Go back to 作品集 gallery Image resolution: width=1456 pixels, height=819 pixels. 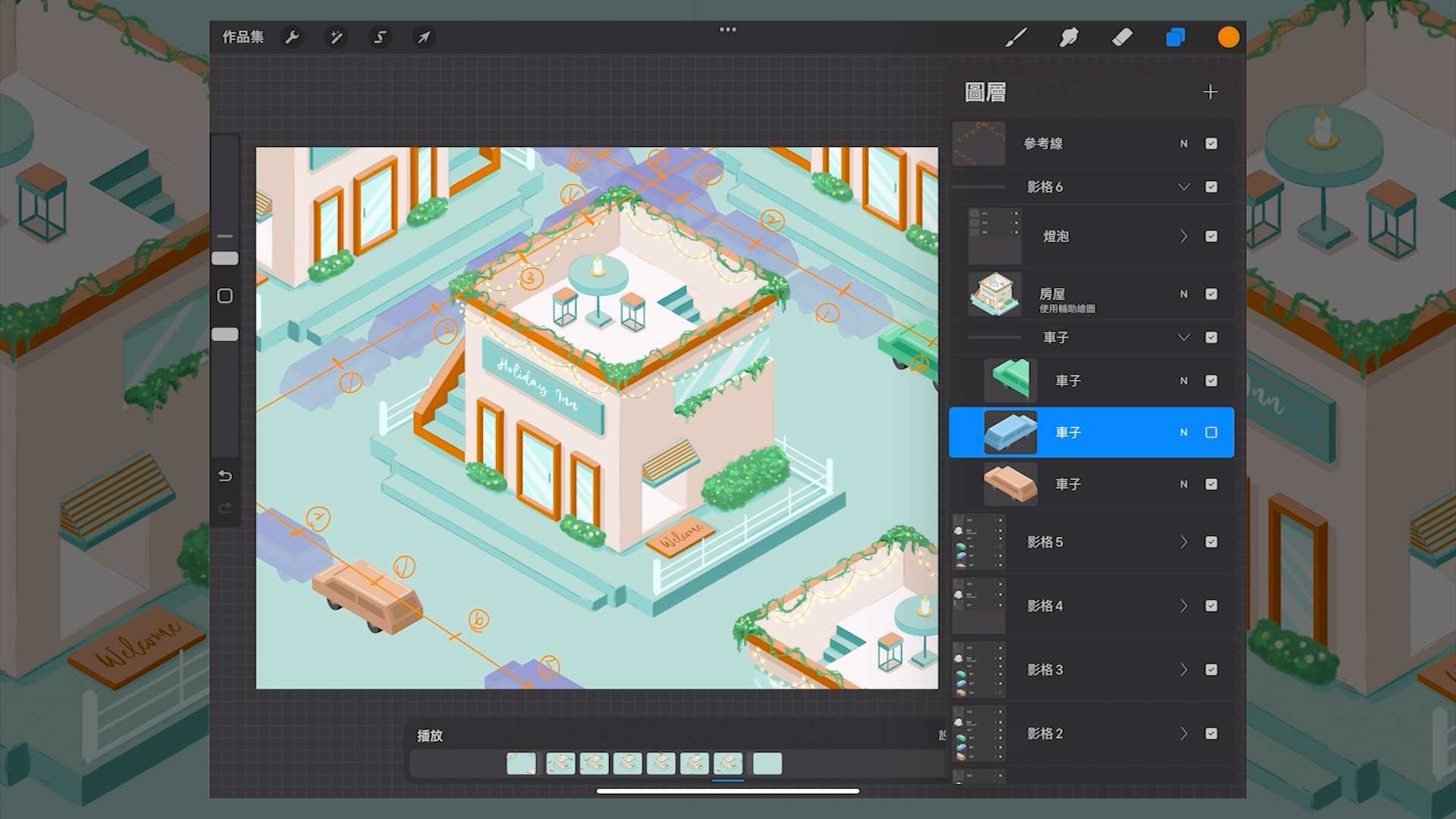pyautogui.click(x=243, y=37)
